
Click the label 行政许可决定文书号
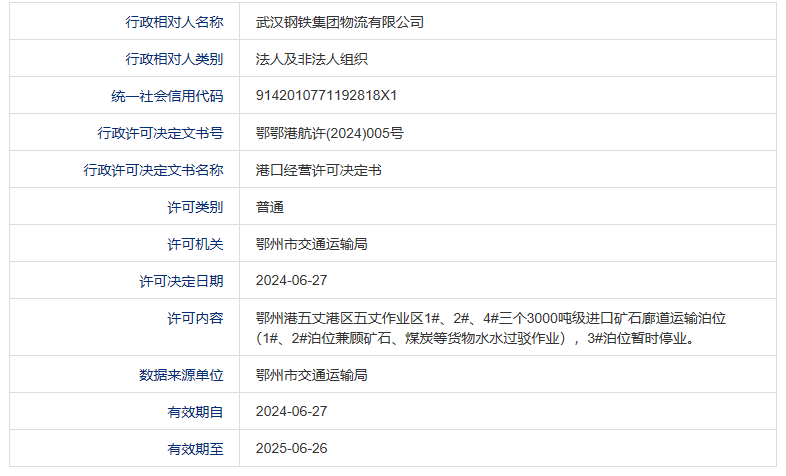(160, 133)
